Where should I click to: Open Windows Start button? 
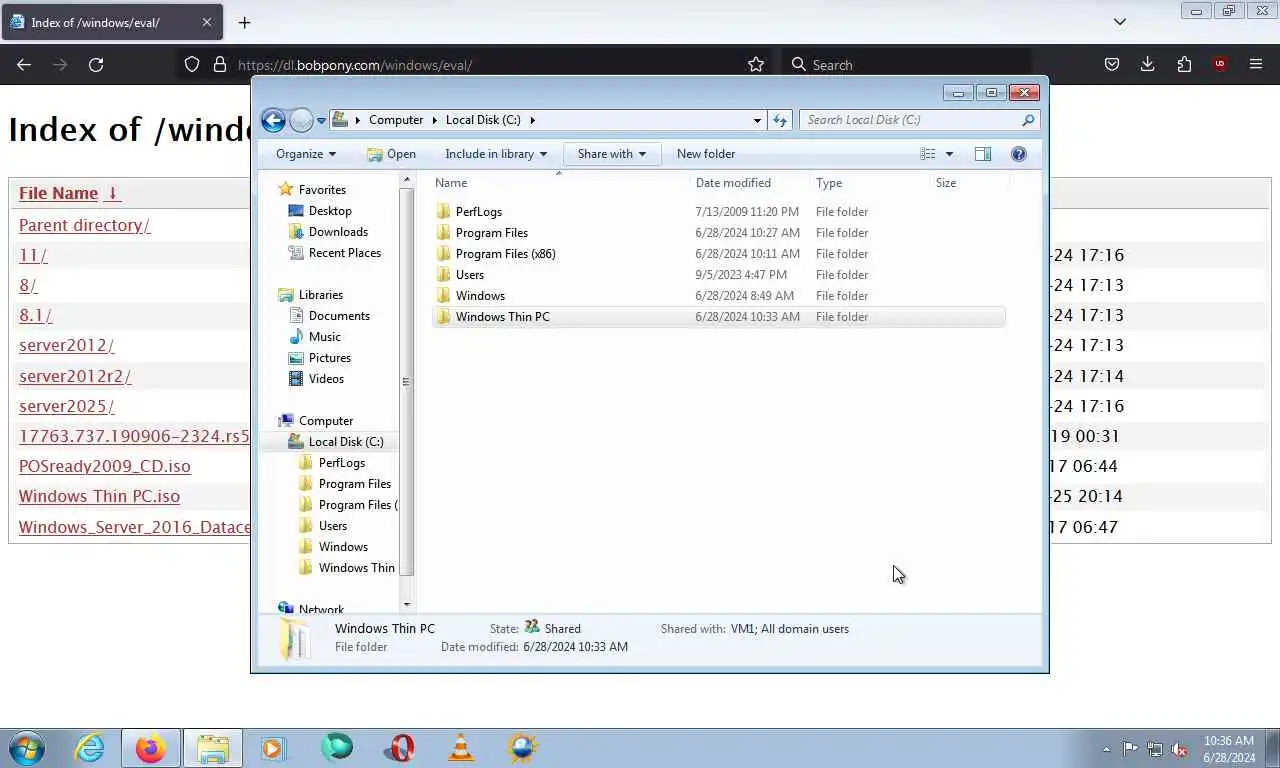(27, 748)
